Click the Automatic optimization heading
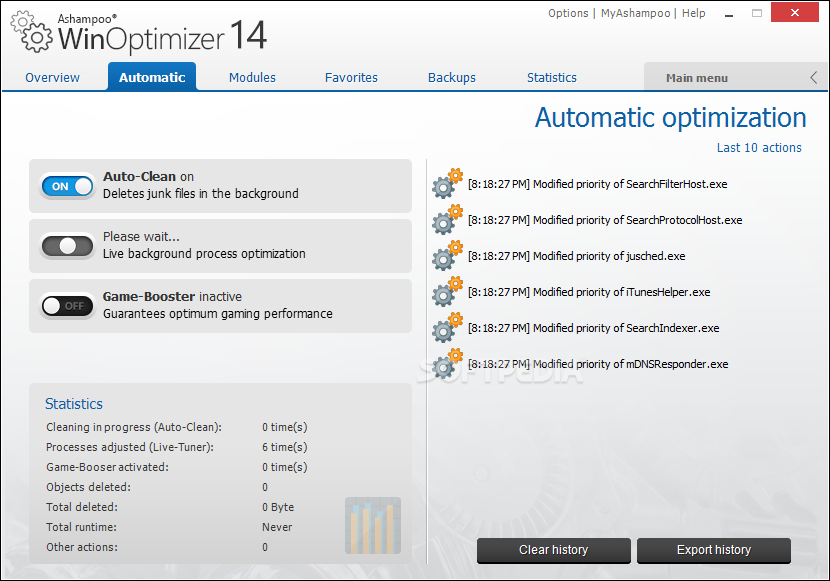830x581 pixels. [x=671, y=117]
